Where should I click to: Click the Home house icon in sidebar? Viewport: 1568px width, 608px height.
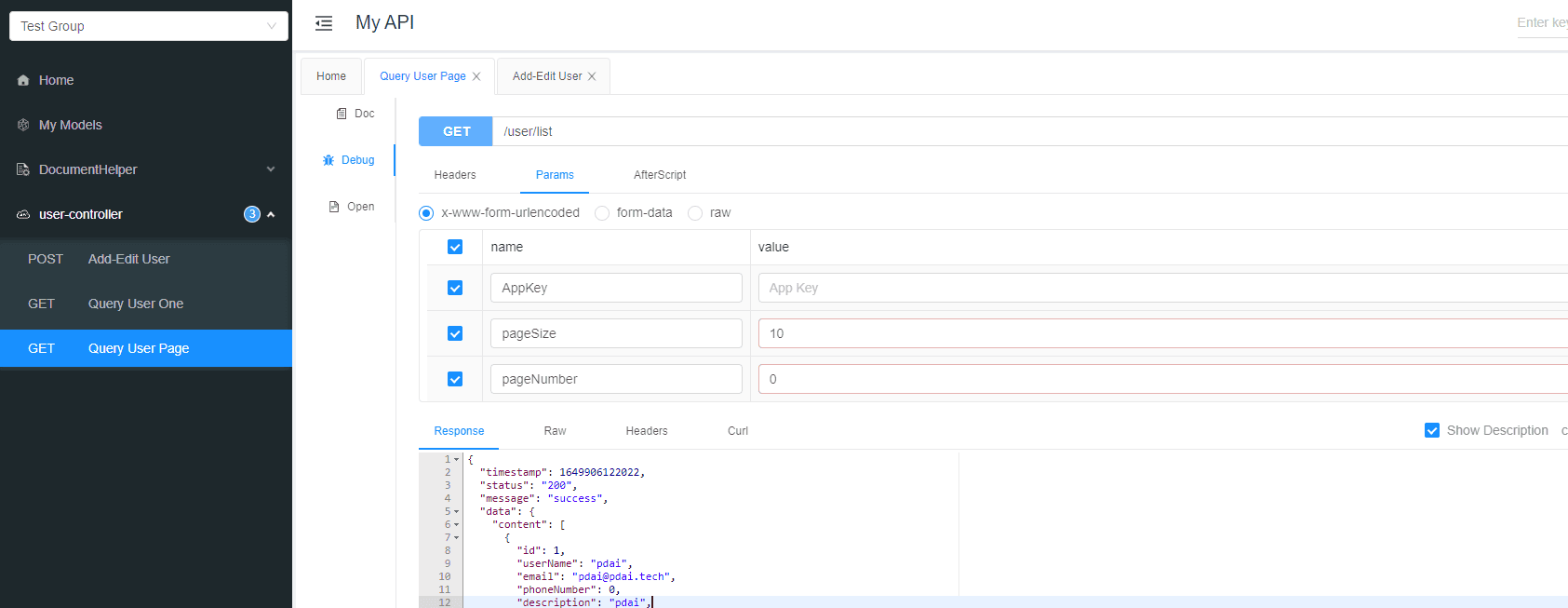pyautogui.click(x=23, y=81)
